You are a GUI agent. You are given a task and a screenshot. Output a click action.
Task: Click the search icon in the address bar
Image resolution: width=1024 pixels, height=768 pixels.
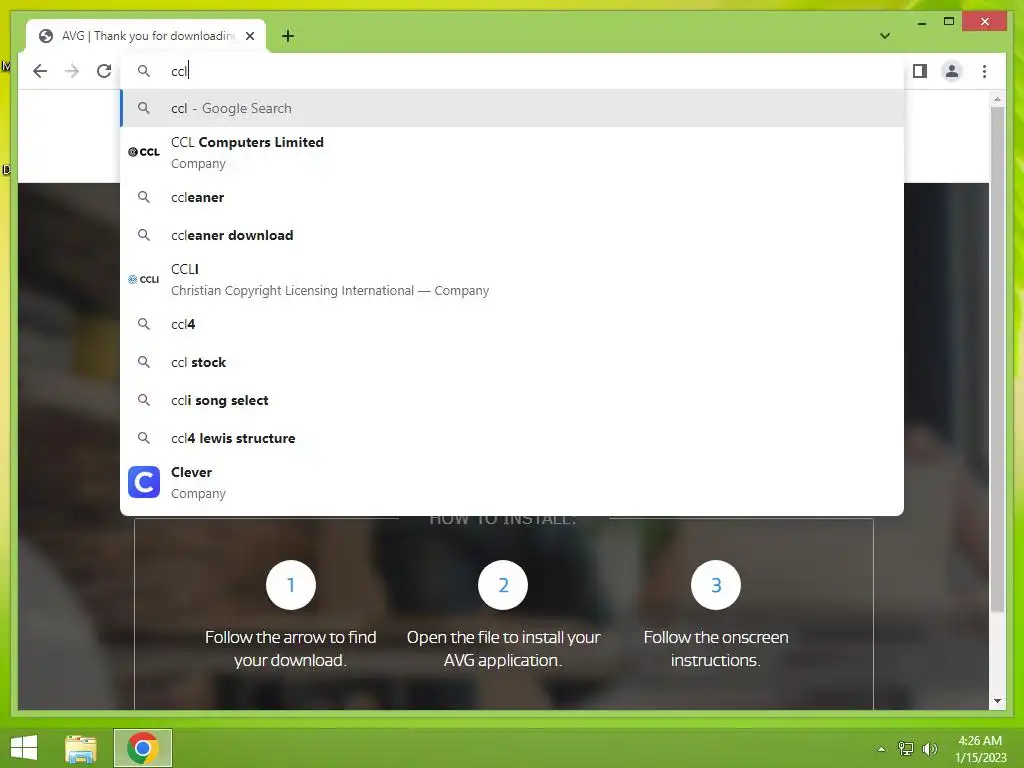tap(144, 71)
